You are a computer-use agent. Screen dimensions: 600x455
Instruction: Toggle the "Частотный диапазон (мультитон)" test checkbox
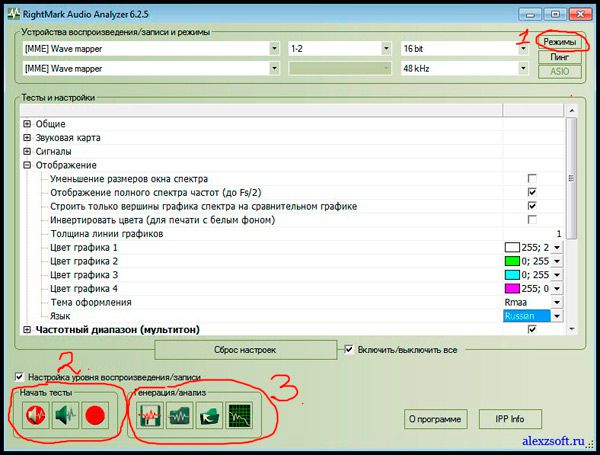(532, 329)
